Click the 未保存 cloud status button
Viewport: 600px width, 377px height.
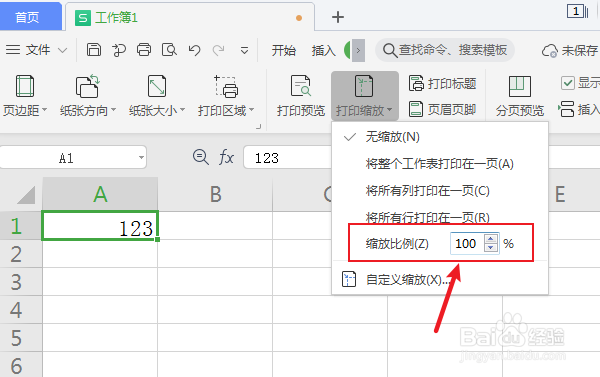click(x=570, y=50)
